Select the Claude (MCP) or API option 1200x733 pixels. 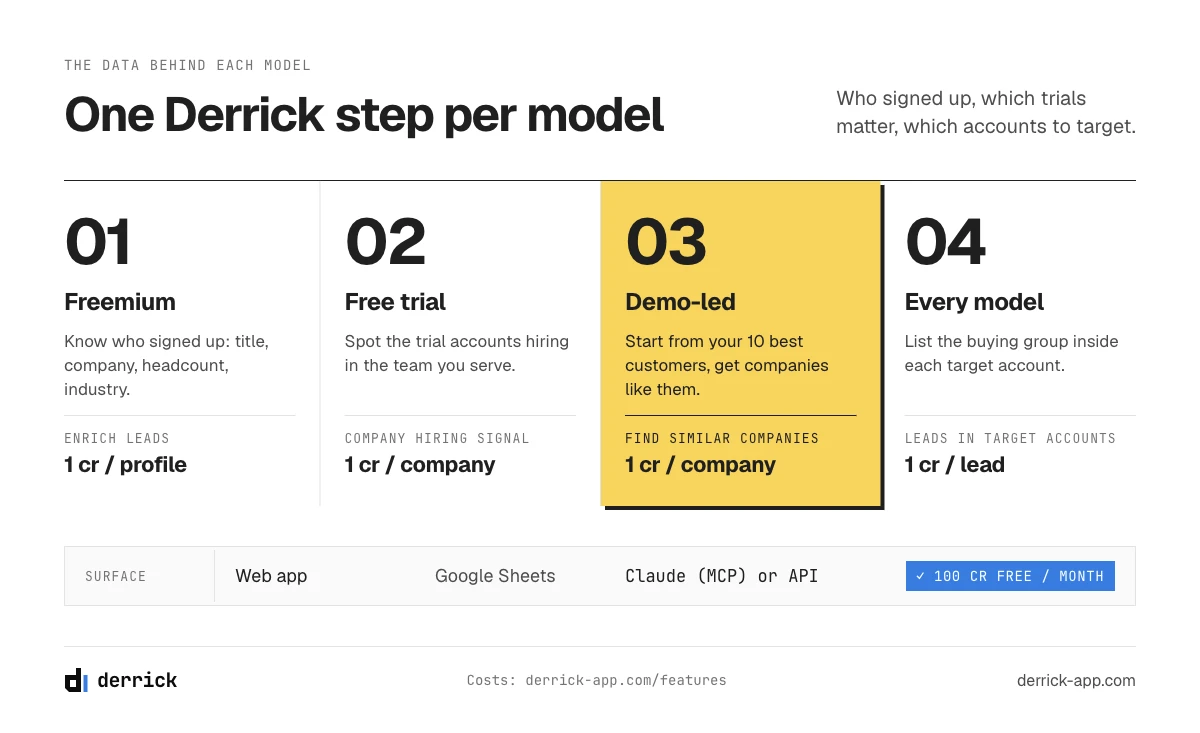(x=721, y=576)
